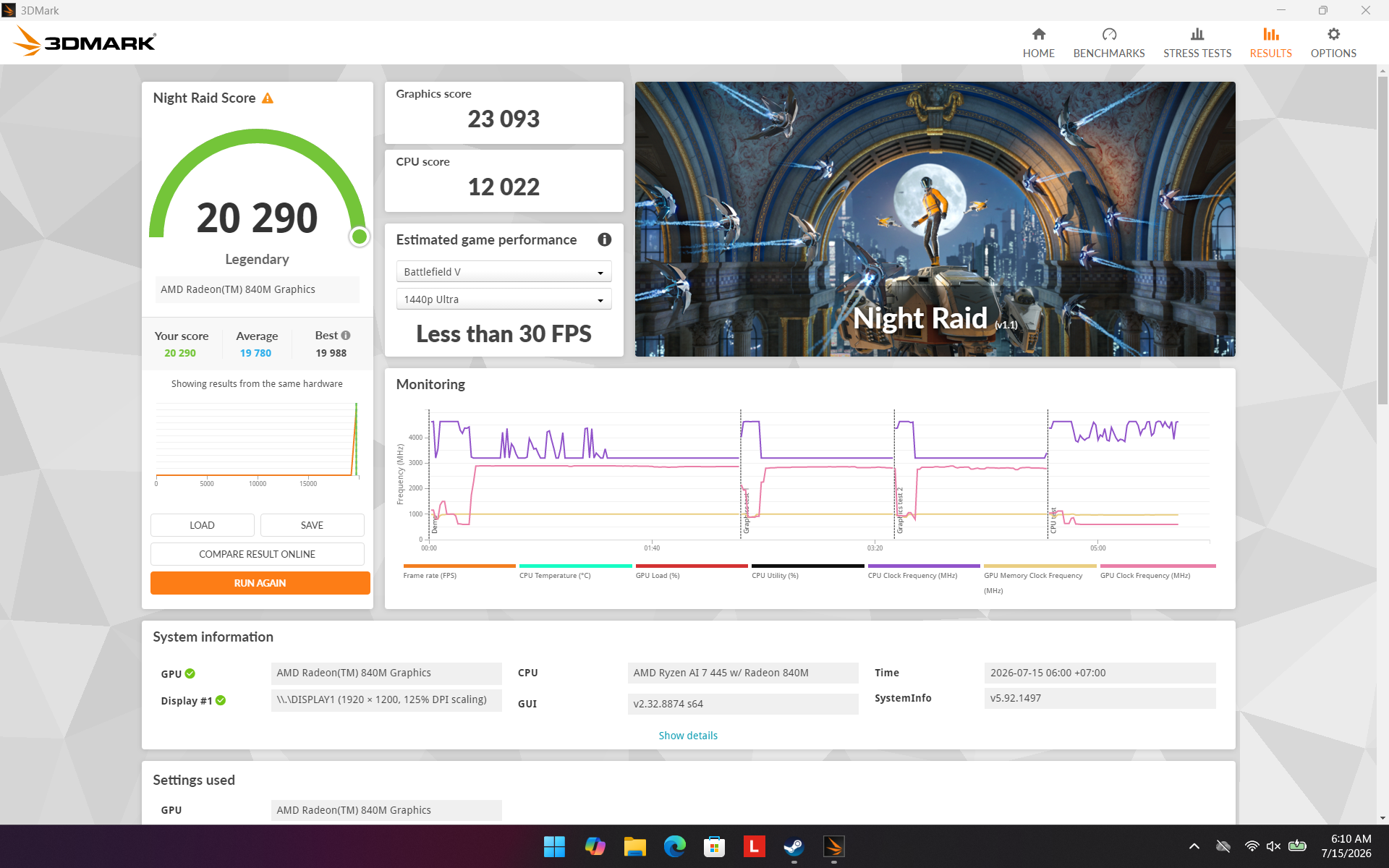Toggle the CPU Utility (%) legend
This screenshot has width=1389, height=868.
pyautogui.click(x=807, y=571)
